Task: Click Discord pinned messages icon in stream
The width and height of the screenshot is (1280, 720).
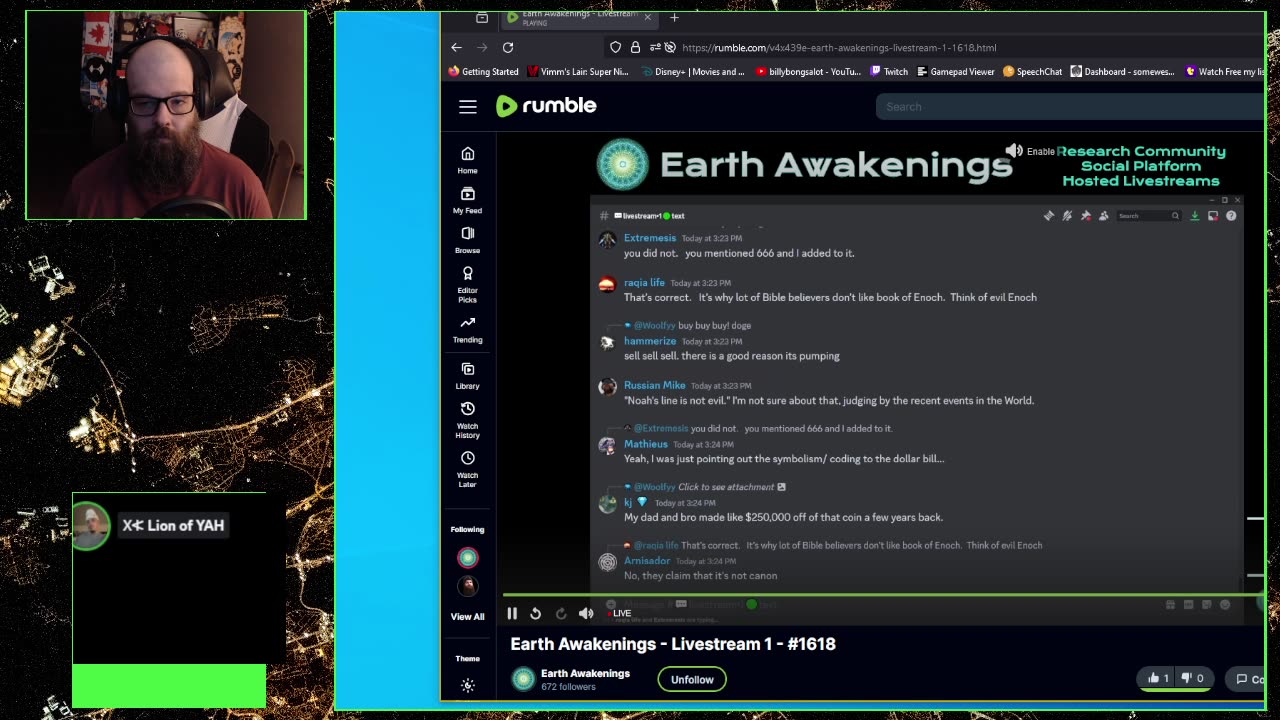Action: point(1085,216)
